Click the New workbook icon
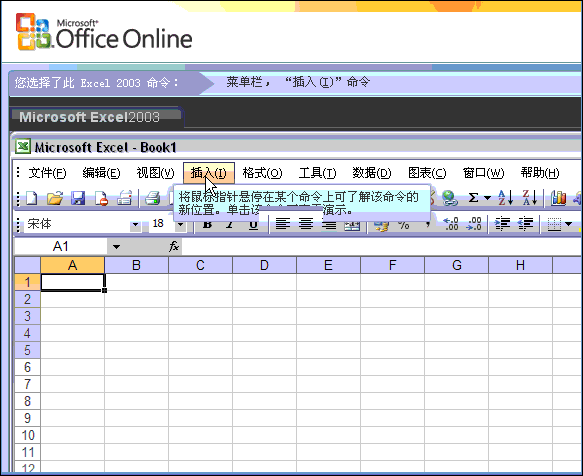The width and height of the screenshot is (583, 476). (x=32, y=199)
